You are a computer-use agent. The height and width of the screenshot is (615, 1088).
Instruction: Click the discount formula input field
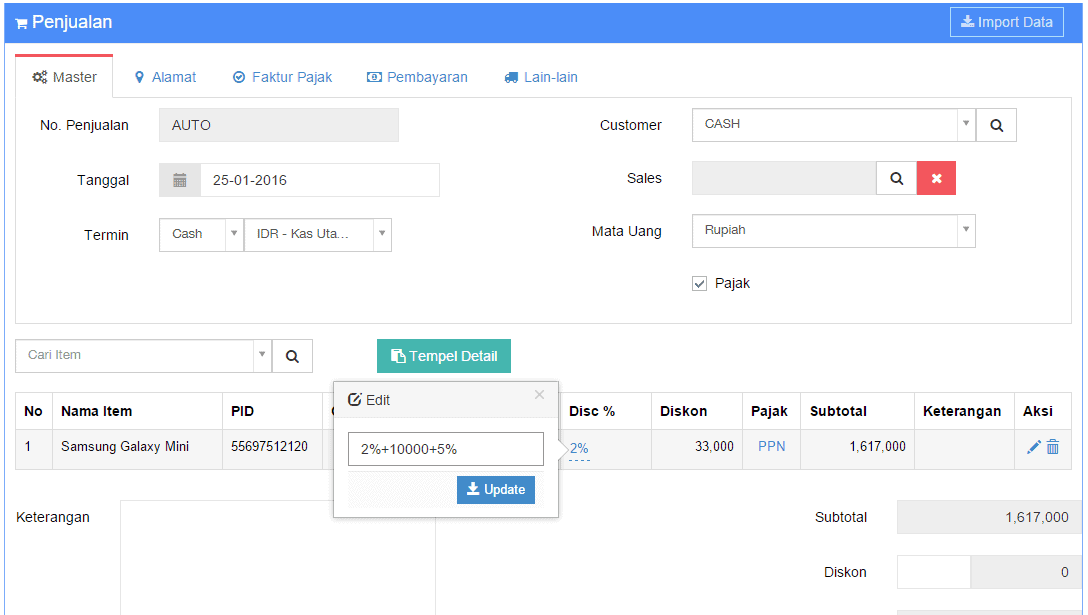(x=445, y=449)
